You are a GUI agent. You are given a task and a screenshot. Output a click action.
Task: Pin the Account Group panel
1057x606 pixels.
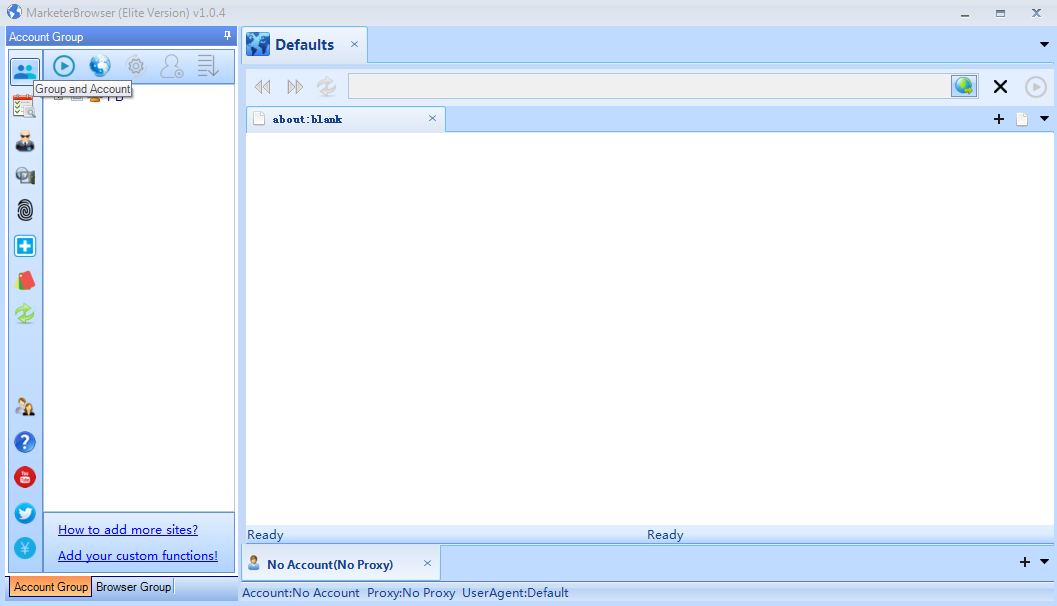[227, 36]
